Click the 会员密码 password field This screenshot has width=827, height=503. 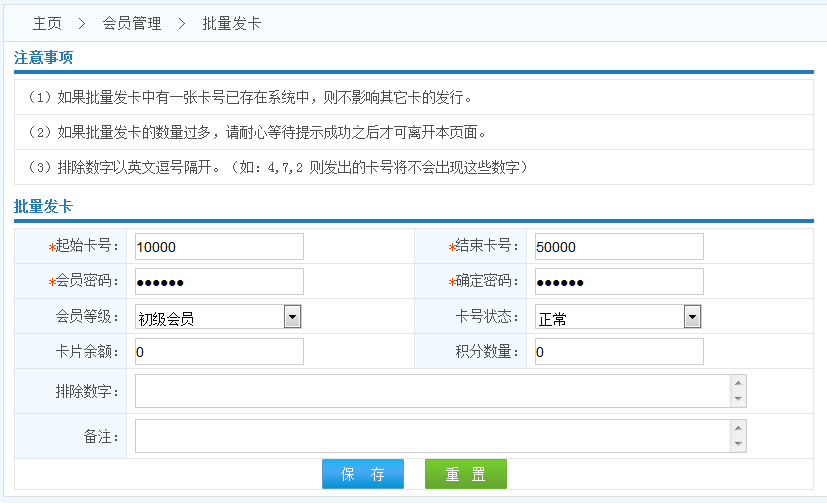coord(218,282)
